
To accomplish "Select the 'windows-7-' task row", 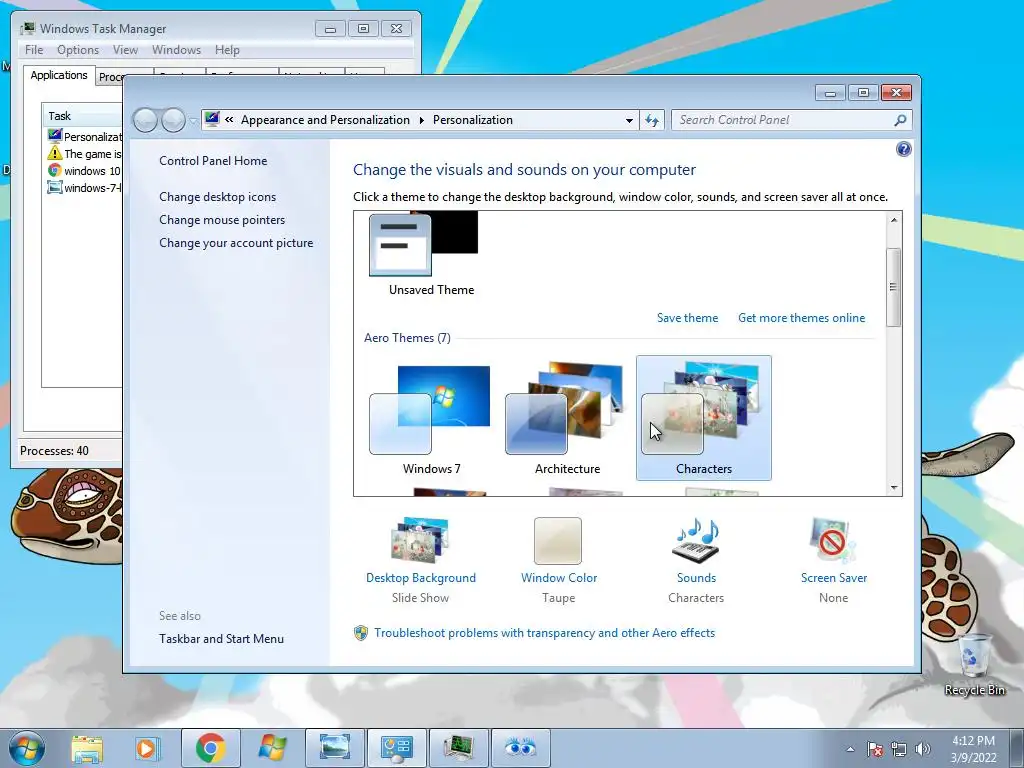I will click(x=84, y=187).
